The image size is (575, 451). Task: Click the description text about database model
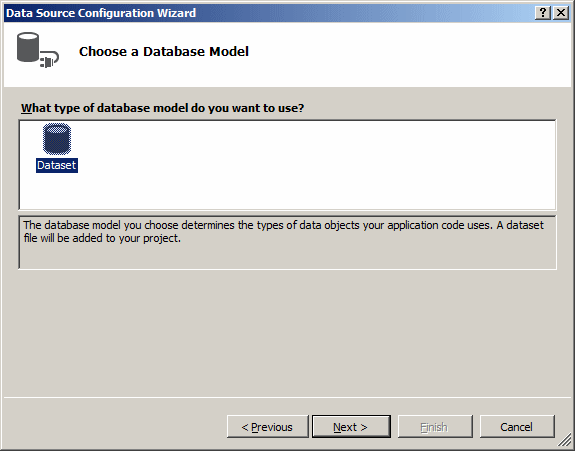[283, 232]
